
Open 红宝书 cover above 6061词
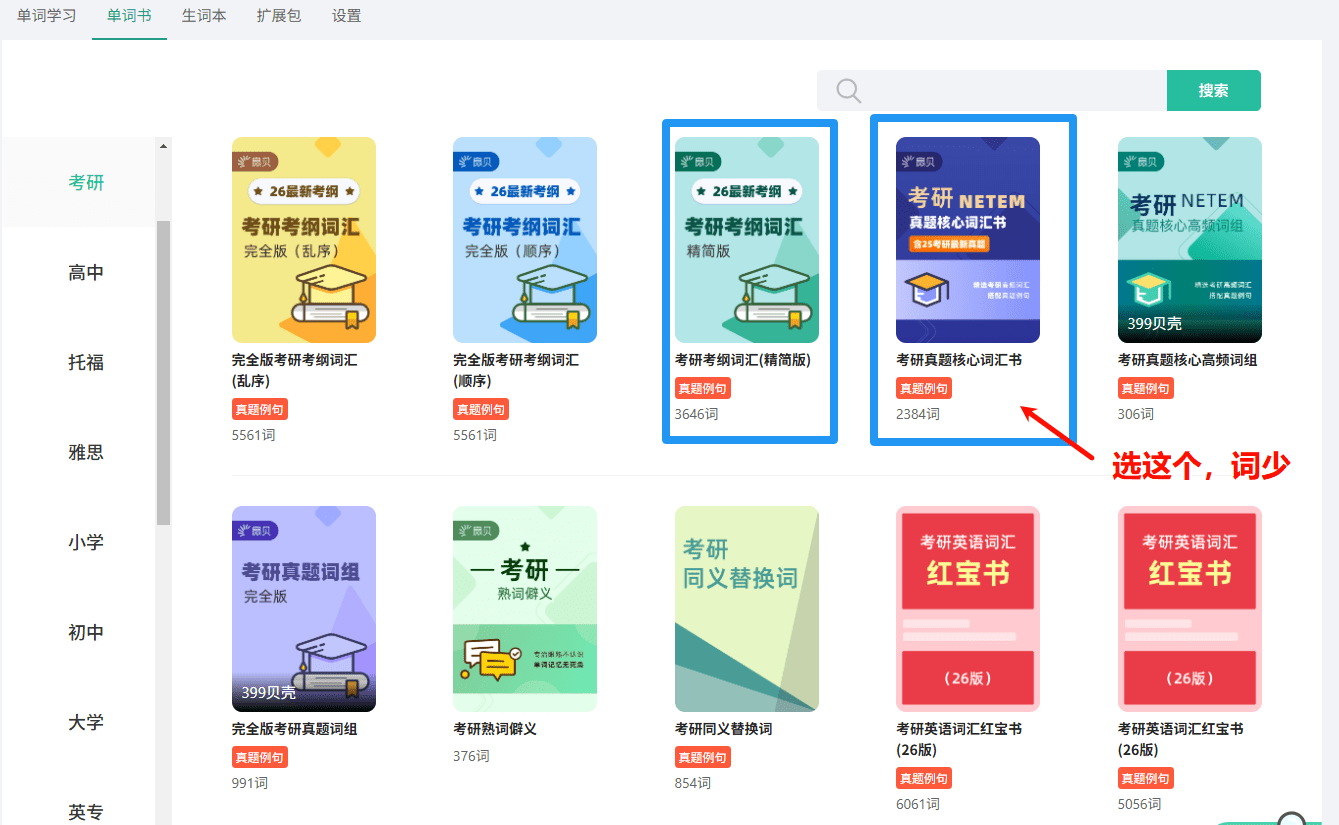coord(968,609)
